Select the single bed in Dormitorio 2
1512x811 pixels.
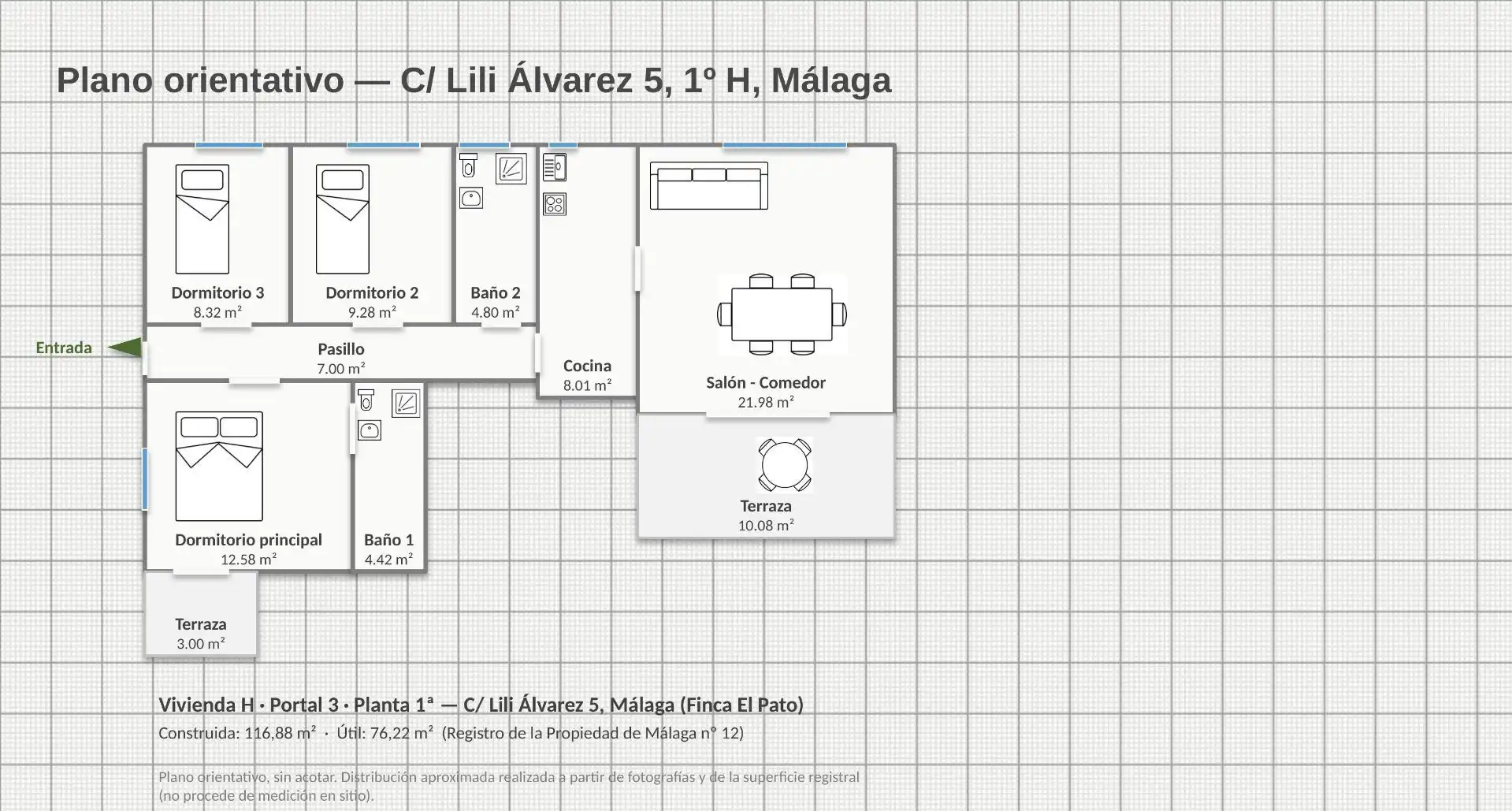pyautogui.click(x=343, y=219)
